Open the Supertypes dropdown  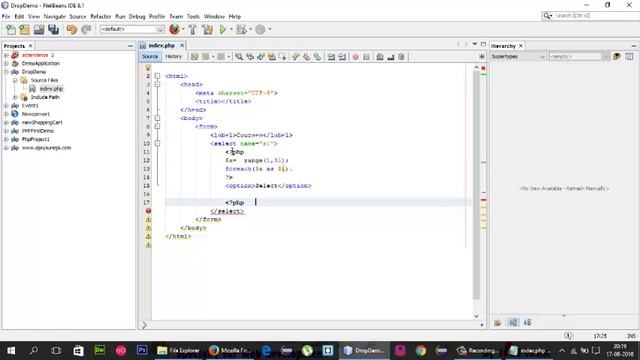click(x=518, y=57)
